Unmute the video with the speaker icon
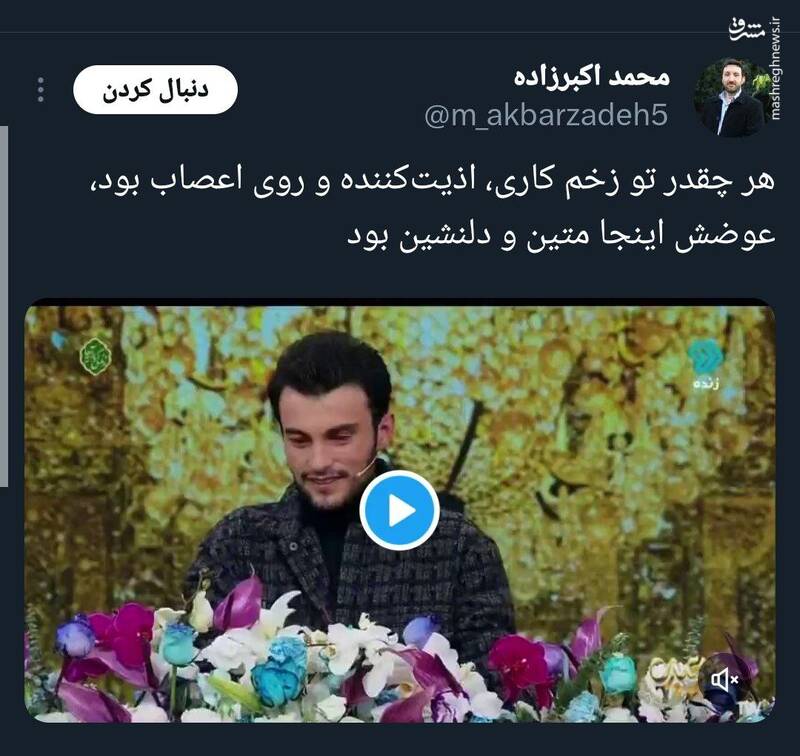 pyautogui.click(x=724, y=679)
